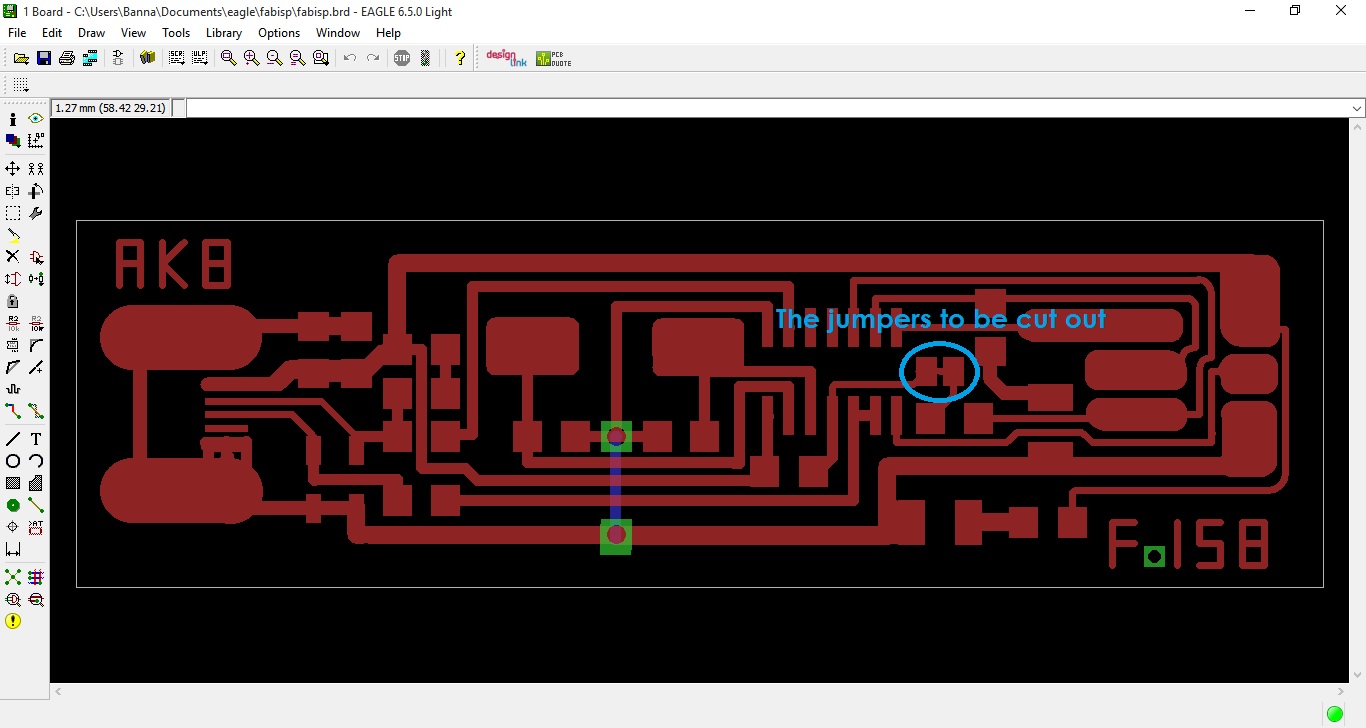This screenshot has height=728, width=1366.
Task: Select the Circle tool
Action: (x=13, y=461)
